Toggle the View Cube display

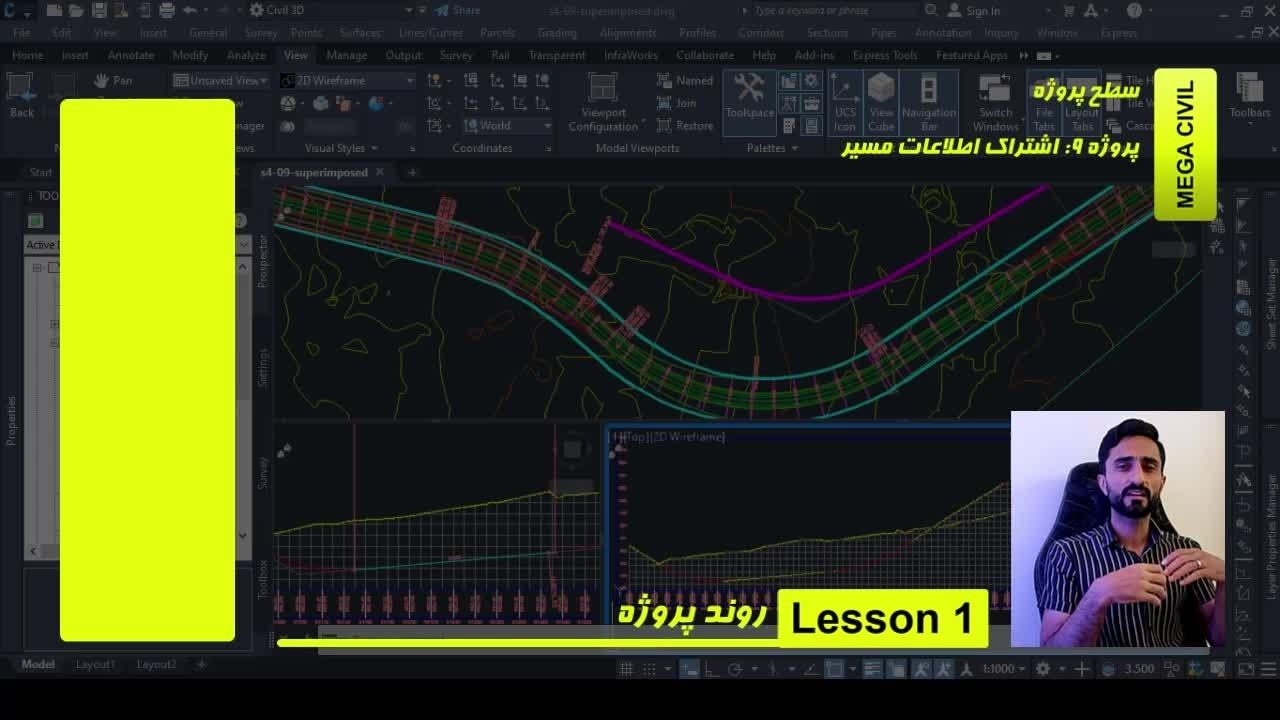(881, 102)
